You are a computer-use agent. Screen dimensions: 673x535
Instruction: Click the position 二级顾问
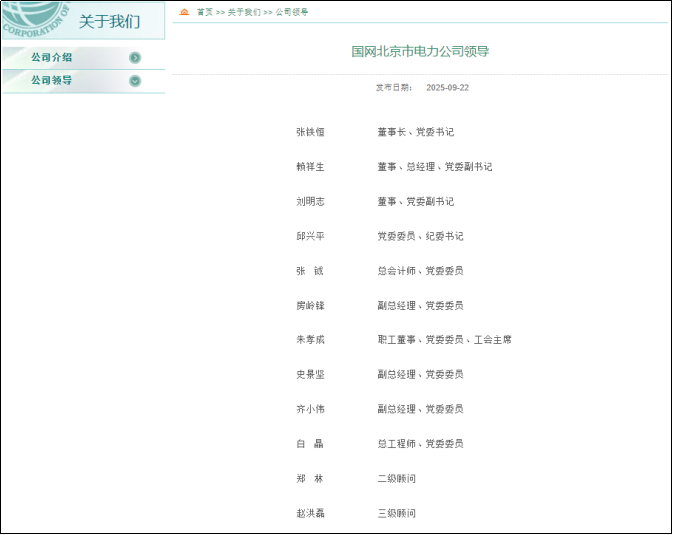[x=397, y=479]
